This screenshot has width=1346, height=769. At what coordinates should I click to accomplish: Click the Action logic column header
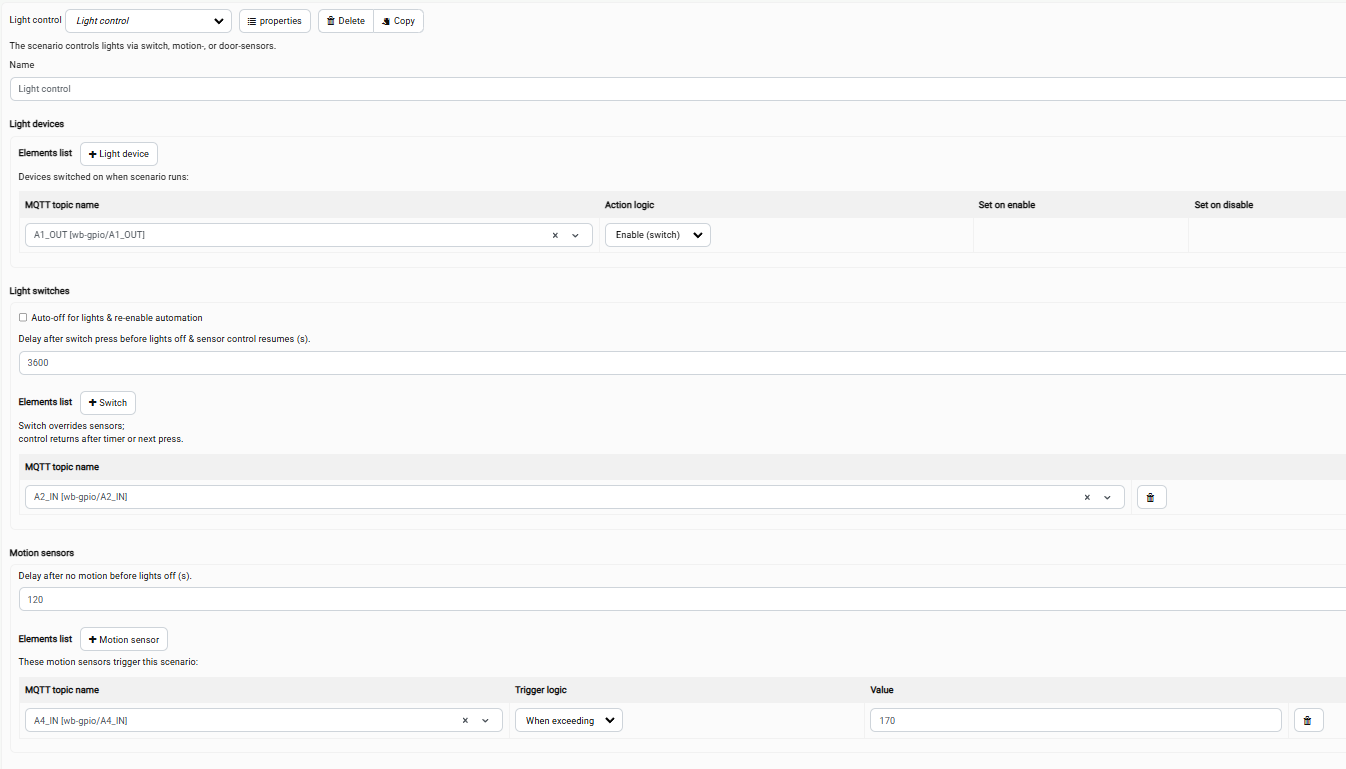coord(629,205)
